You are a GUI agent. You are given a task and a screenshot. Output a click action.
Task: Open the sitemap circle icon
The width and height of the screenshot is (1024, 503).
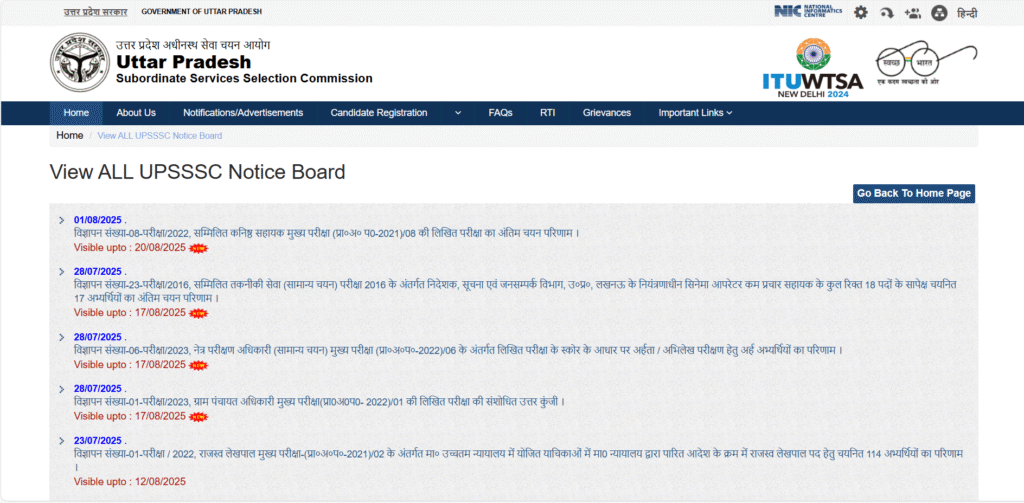pyautogui.click(x=938, y=12)
